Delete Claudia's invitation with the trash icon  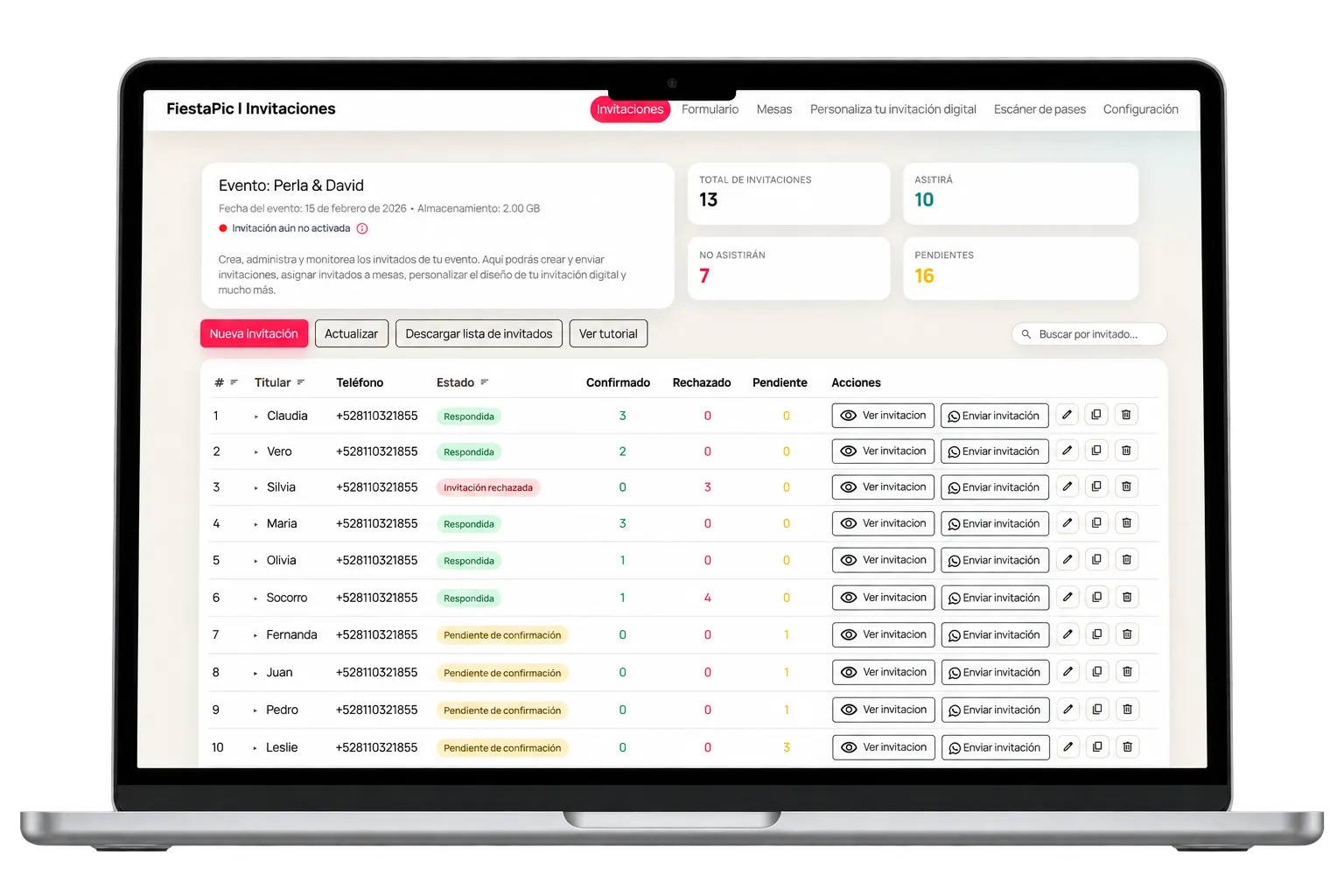(1126, 415)
